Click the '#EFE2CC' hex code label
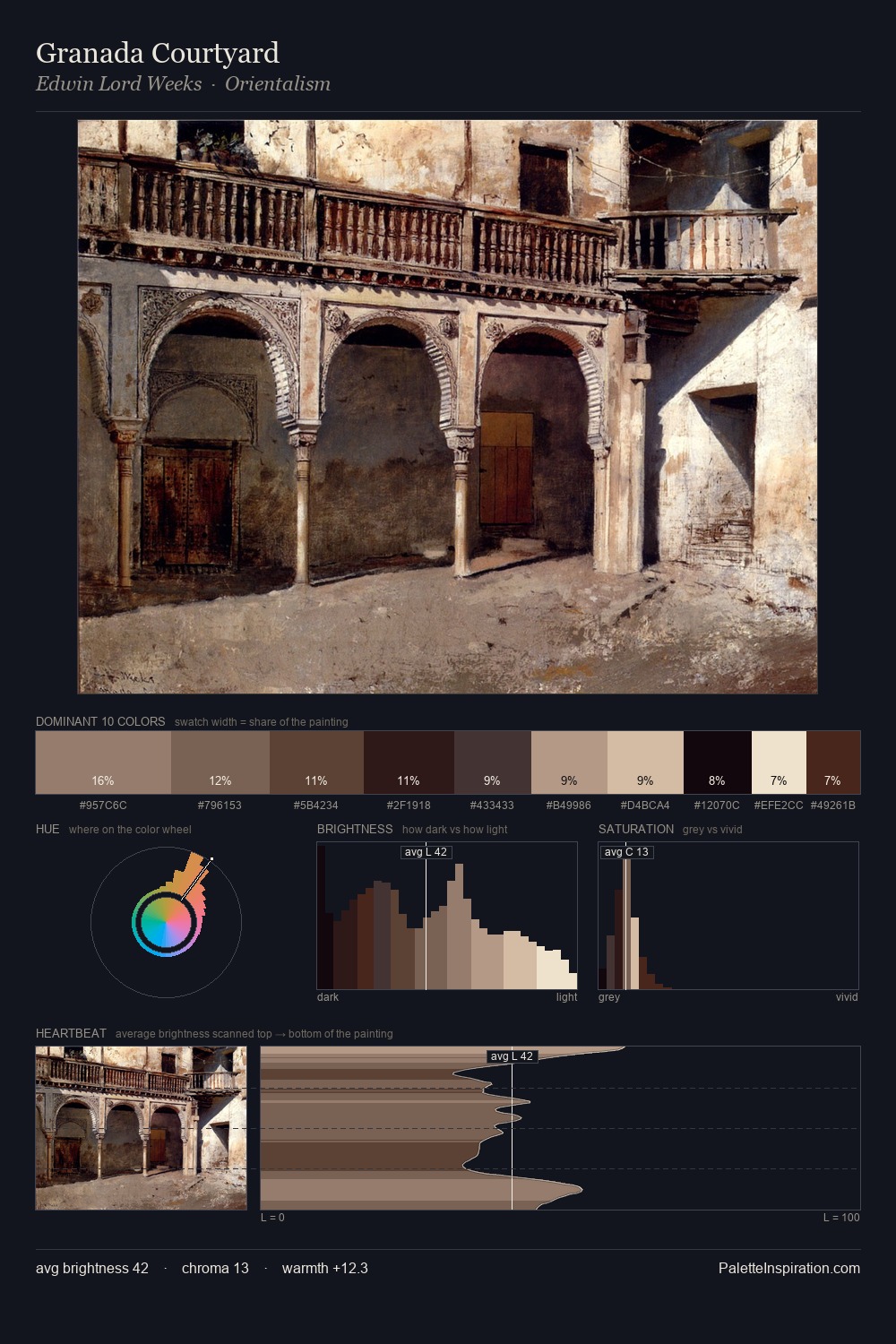 click(x=779, y=805)
